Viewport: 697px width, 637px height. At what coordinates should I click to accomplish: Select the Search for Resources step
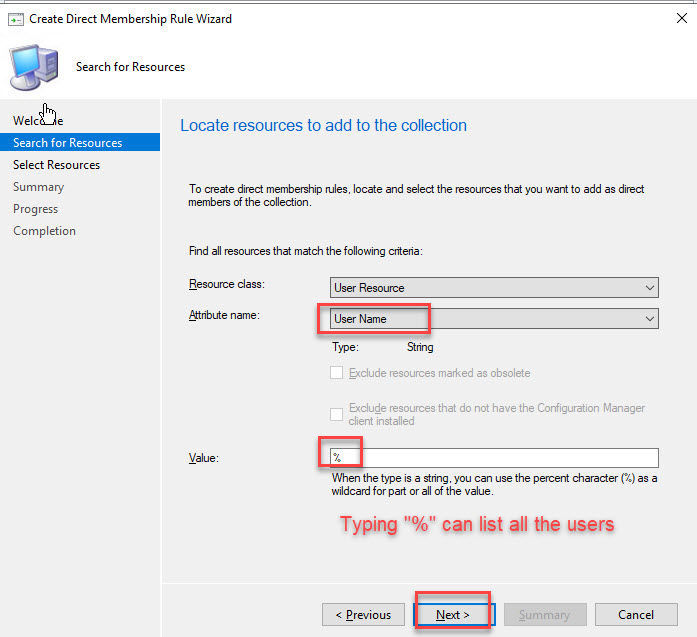pos(68,143)
